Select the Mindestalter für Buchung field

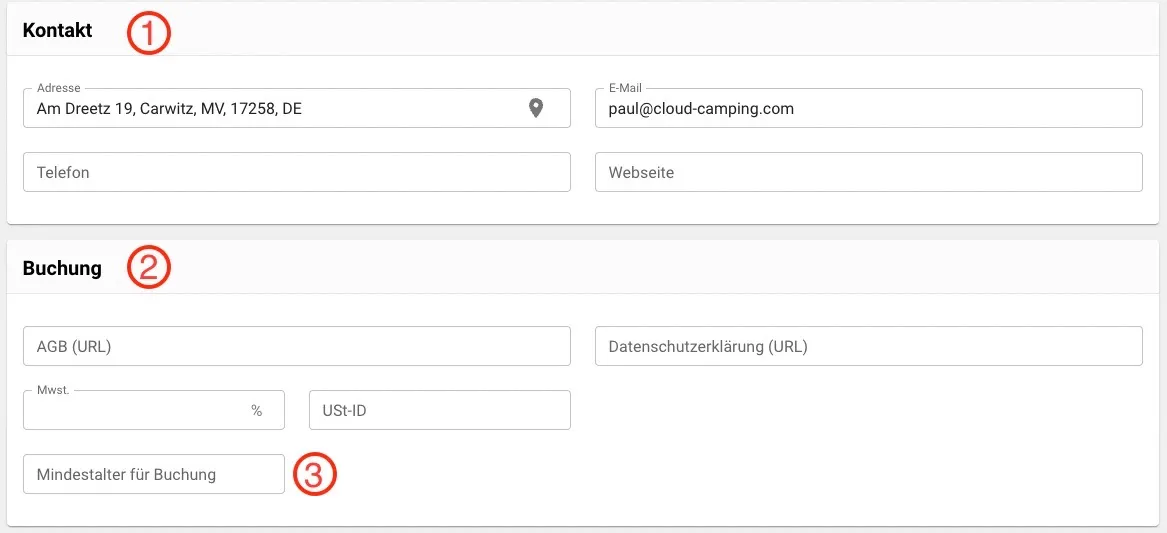[x=154, y=474]
